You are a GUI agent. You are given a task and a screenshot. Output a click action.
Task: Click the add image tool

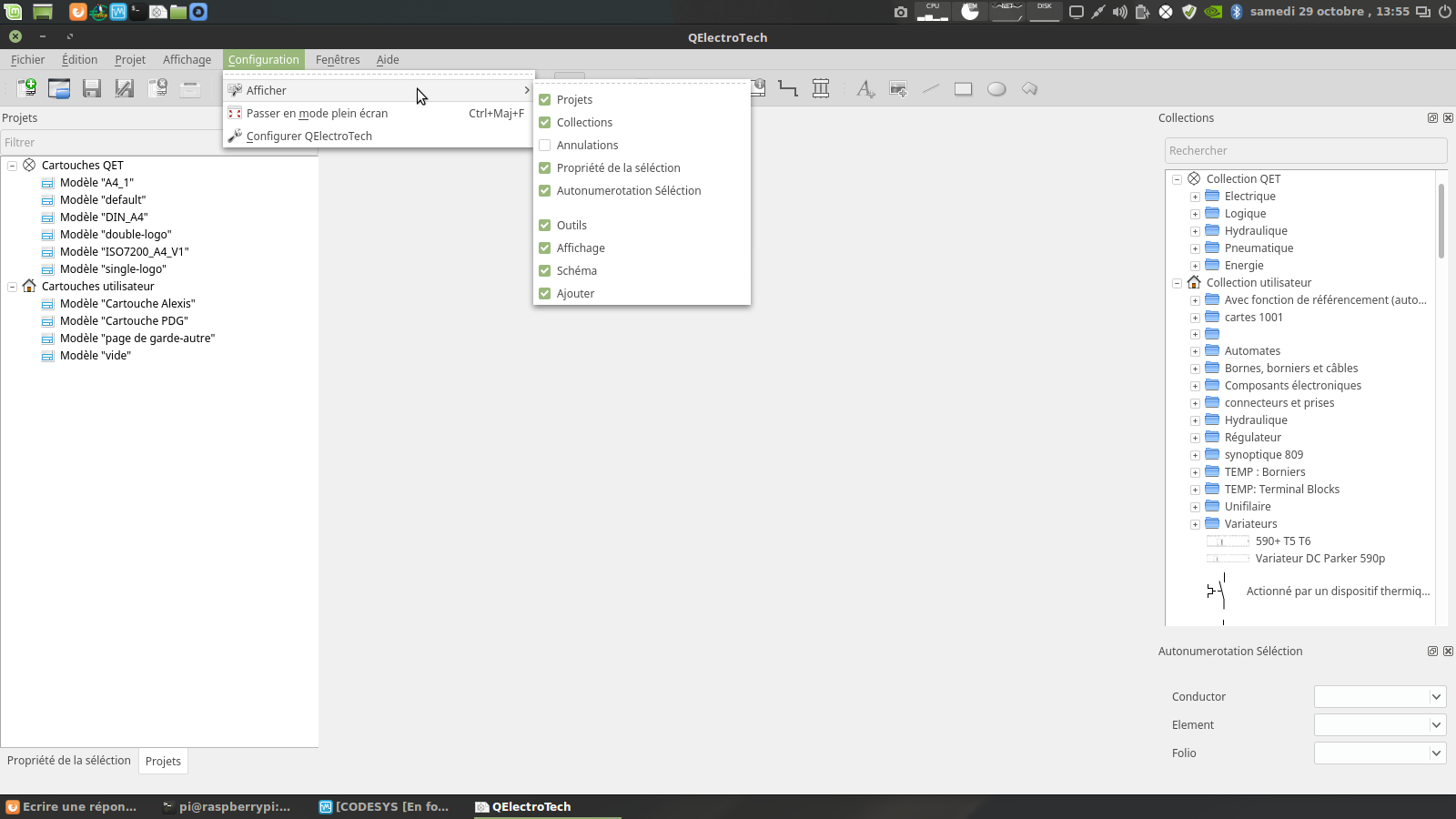tap(898, 89)
